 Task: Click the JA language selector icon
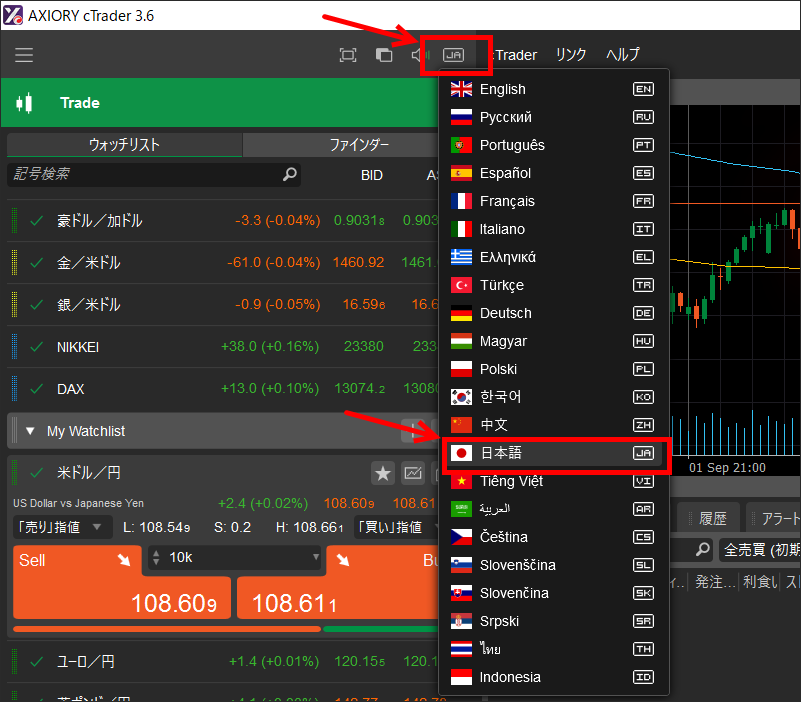(455, 55)
